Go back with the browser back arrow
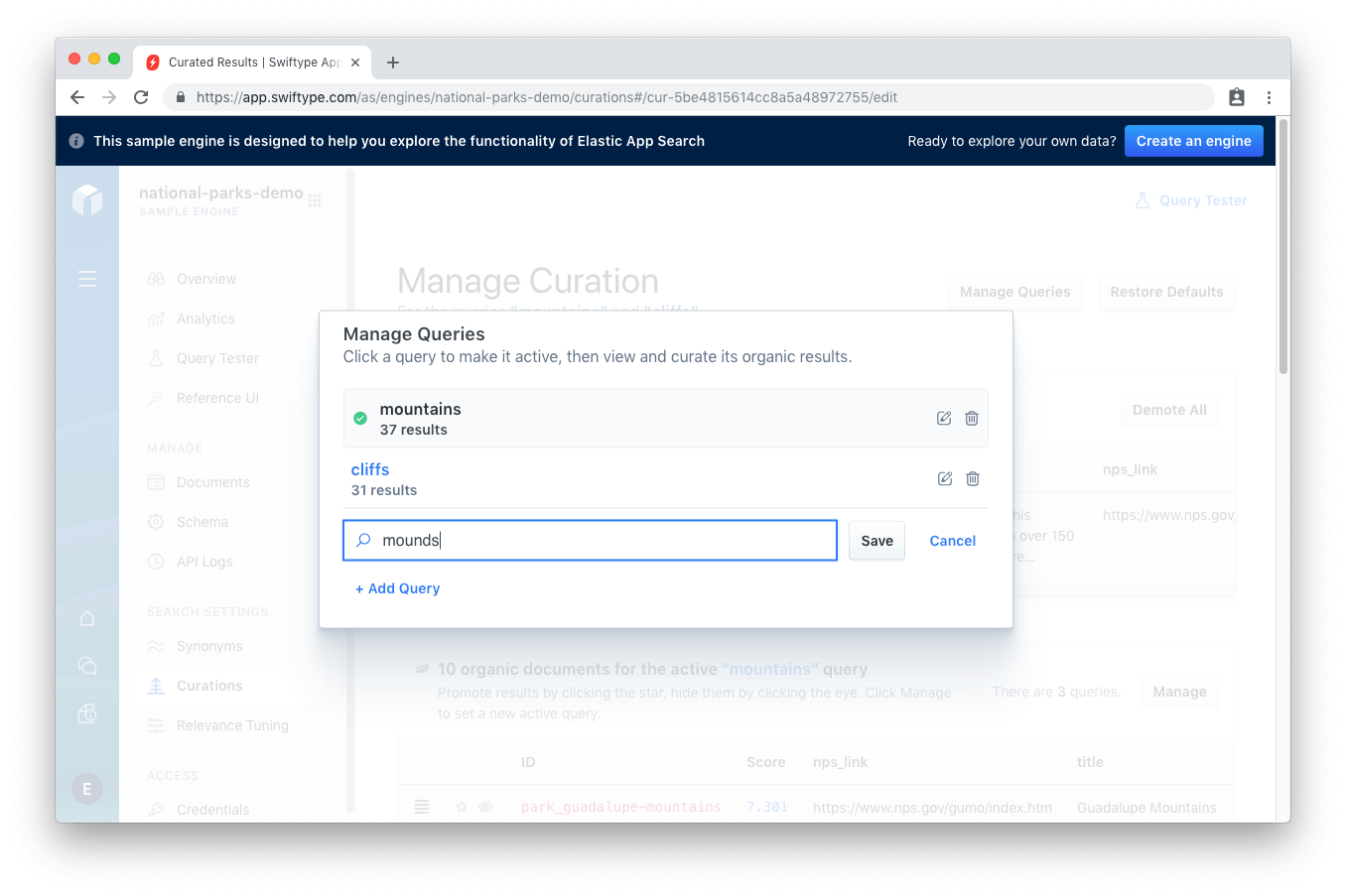This screenshot has height=896, width=1346. (x=77, y=97)
